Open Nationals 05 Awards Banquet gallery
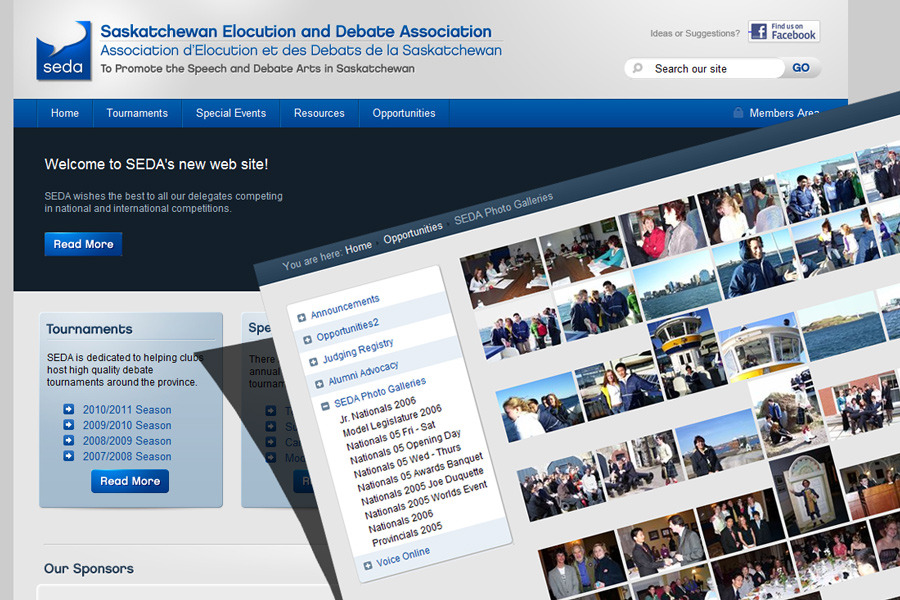The width and height of the screenshot is (900, 600). point(420,473)
